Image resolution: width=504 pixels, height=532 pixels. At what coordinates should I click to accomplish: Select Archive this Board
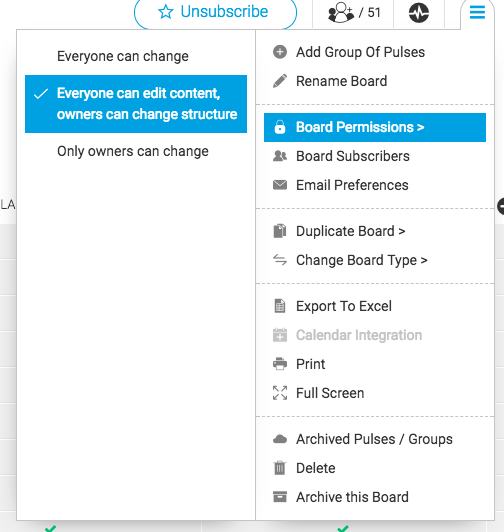[375, 497]
